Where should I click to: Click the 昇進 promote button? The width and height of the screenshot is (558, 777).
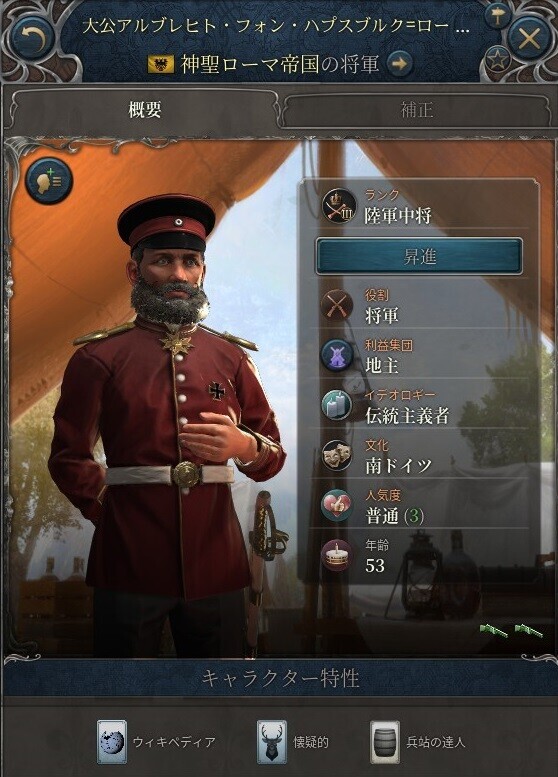tap(419, 256)
